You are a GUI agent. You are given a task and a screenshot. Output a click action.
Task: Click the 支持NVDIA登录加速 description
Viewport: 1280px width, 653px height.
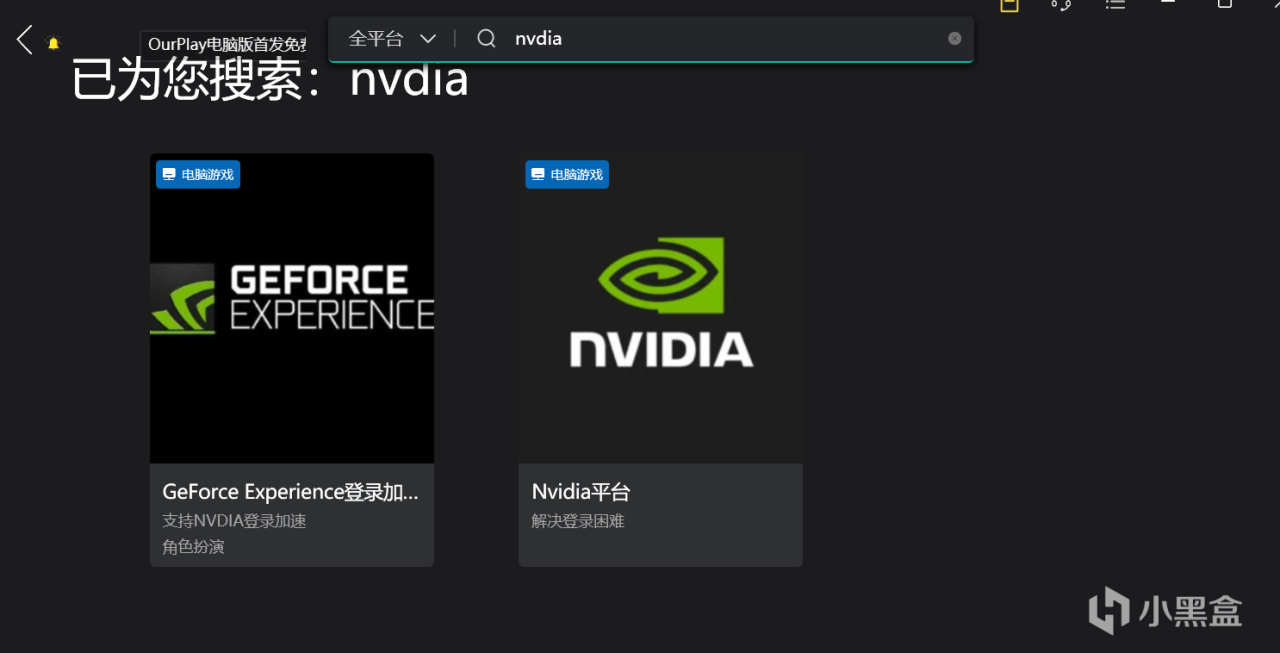[x=234, y=521]
